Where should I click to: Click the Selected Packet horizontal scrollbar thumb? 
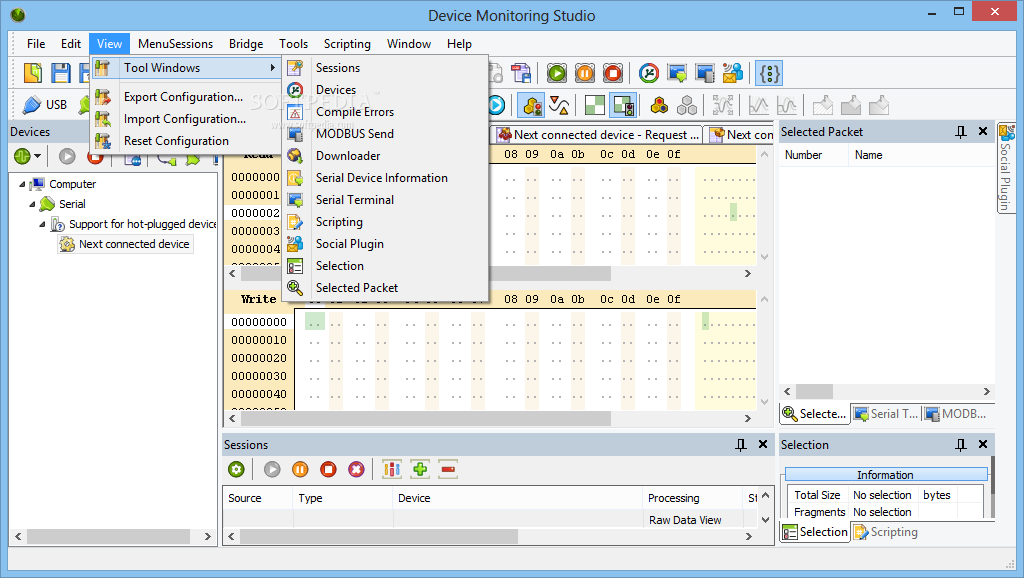(x=814, y=392)
